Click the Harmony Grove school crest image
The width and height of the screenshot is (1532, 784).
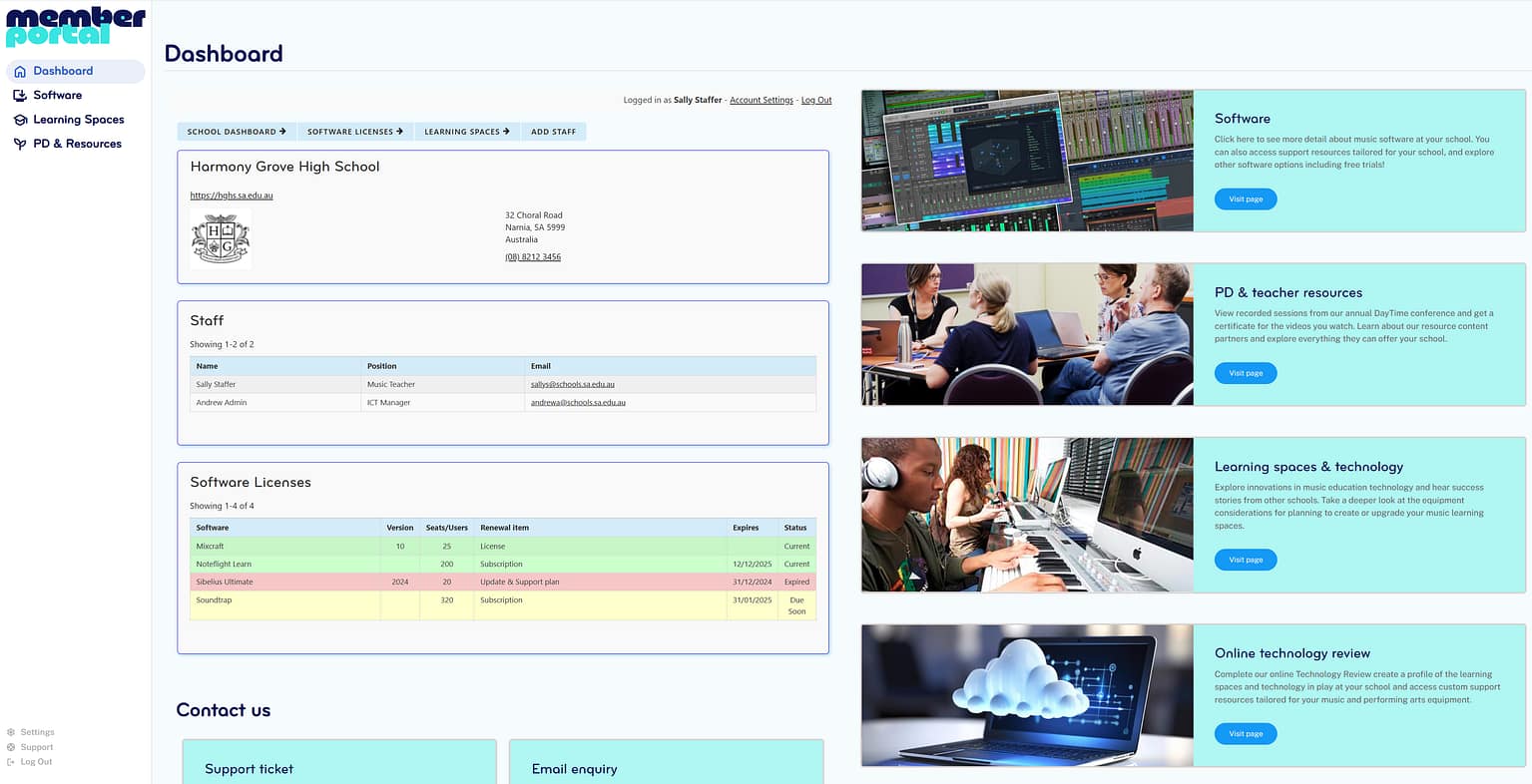click(220, 238)
